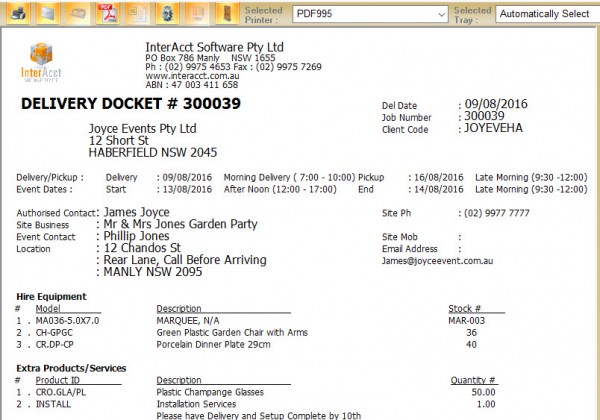Click the Joyce Events Pty Ltd name
Viewport: 600px width, 420px height.
pos(142,129)
